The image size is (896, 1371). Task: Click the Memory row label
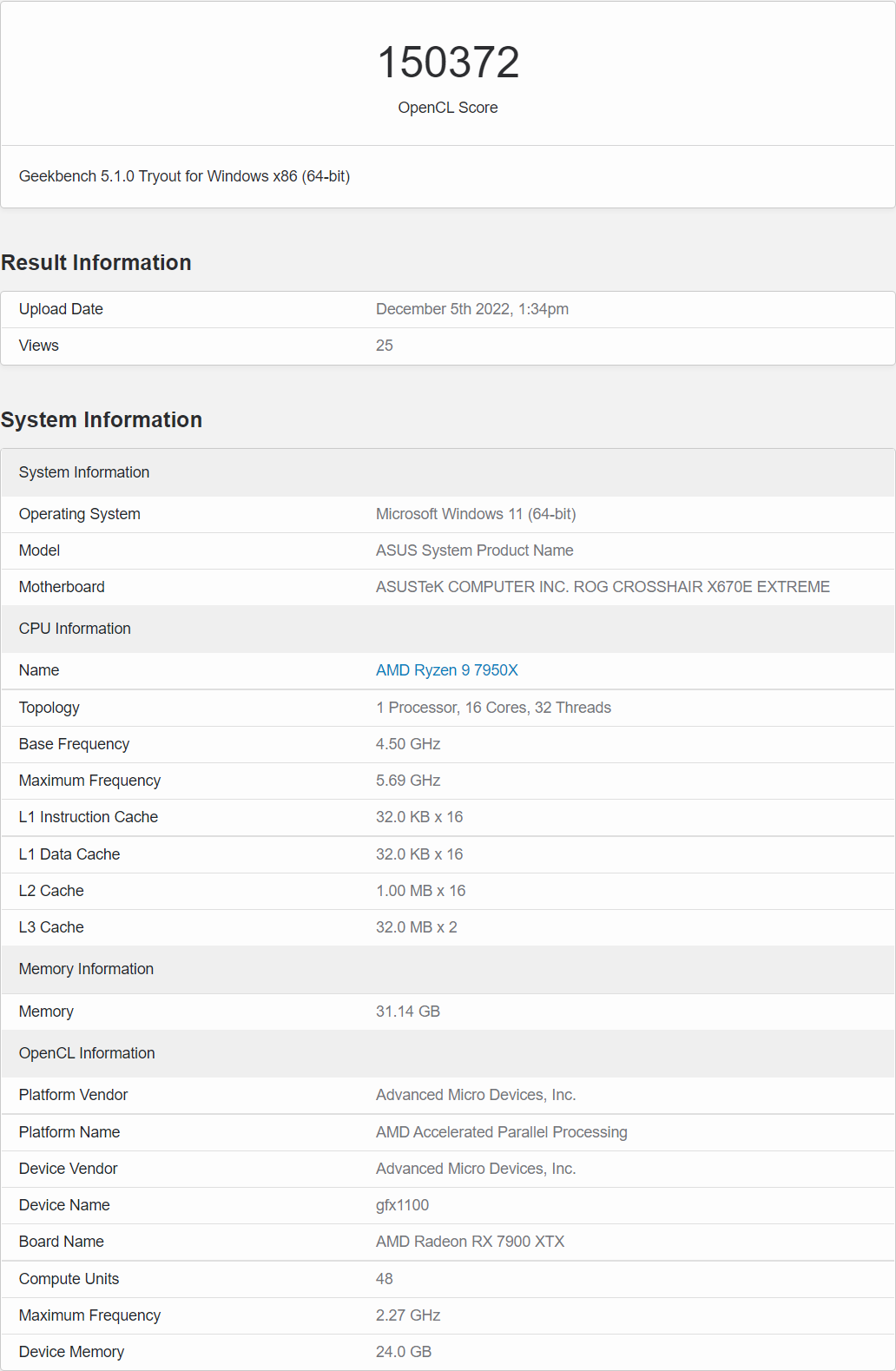[46, 1012]
